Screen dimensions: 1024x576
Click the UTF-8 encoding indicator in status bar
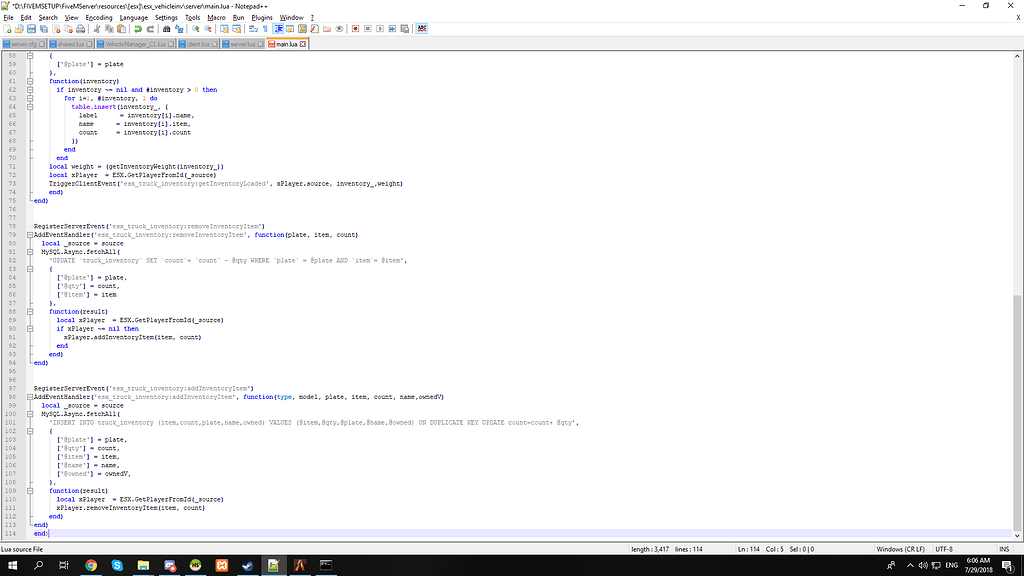[x=944, y=550]
